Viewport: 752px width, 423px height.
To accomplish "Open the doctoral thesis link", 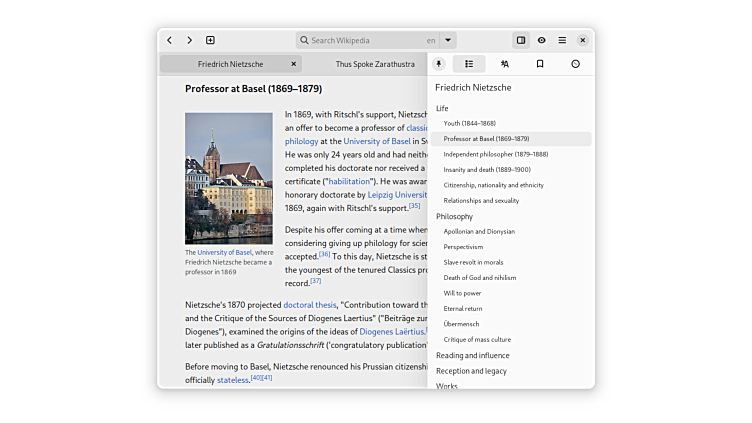I will [310, 305].
